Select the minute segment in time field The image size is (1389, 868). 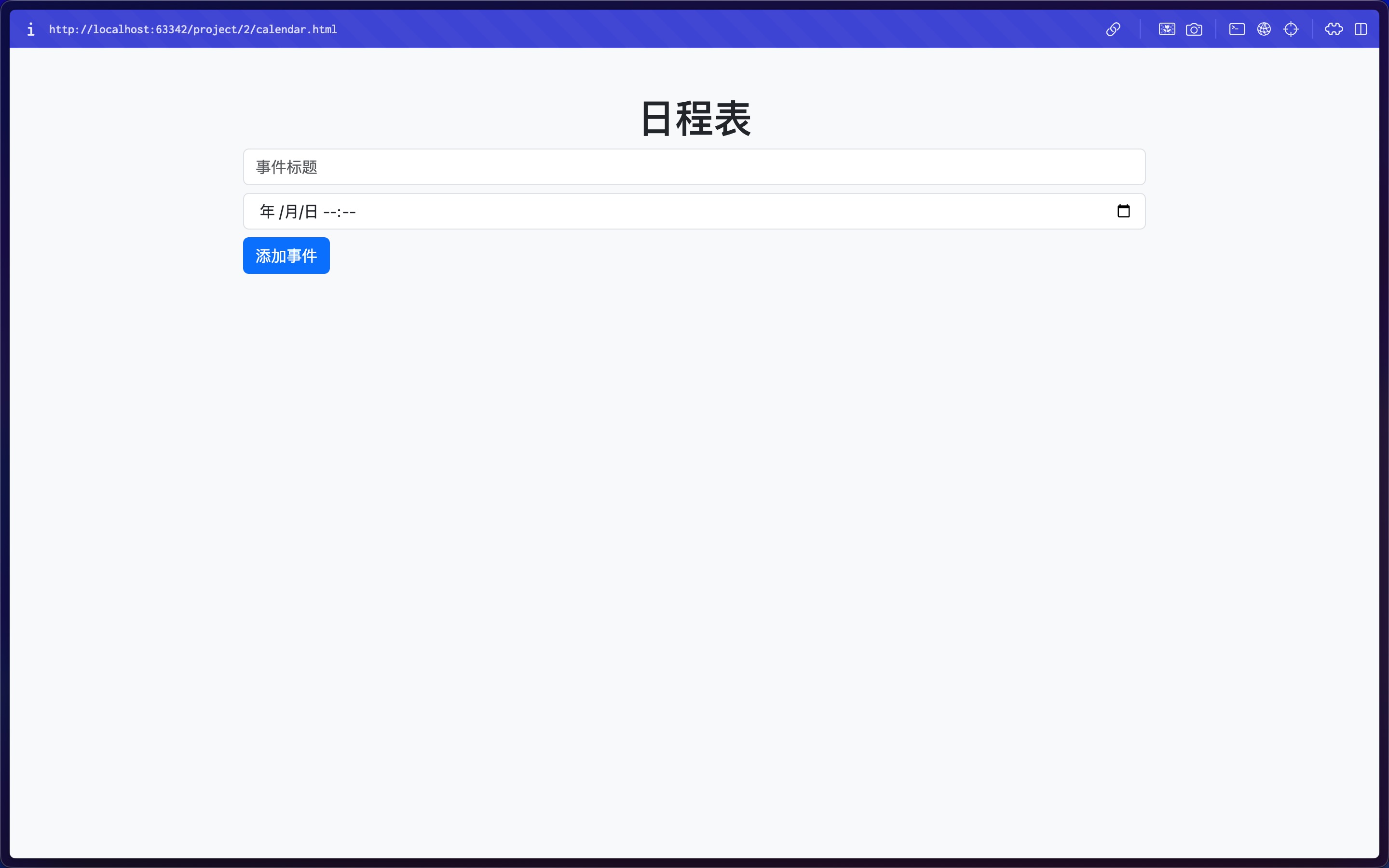349,212
